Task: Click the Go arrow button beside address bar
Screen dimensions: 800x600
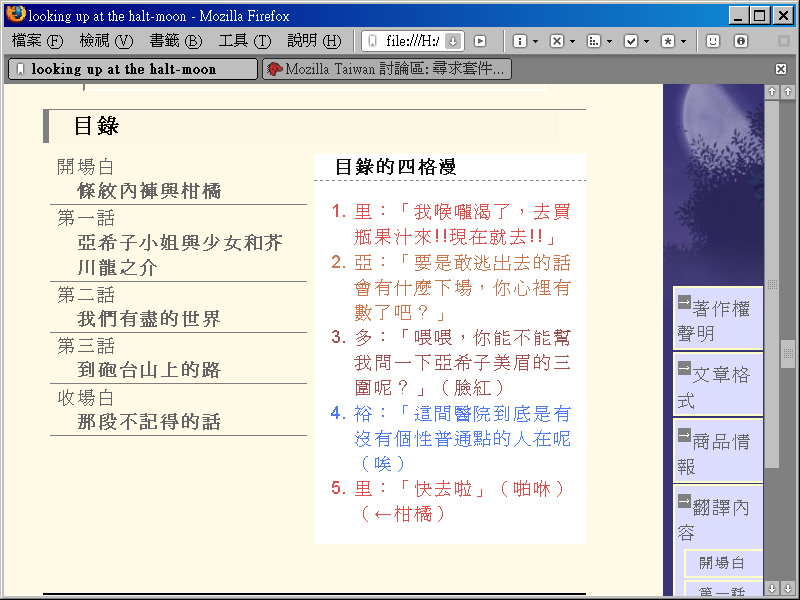Action: point(480,41)
